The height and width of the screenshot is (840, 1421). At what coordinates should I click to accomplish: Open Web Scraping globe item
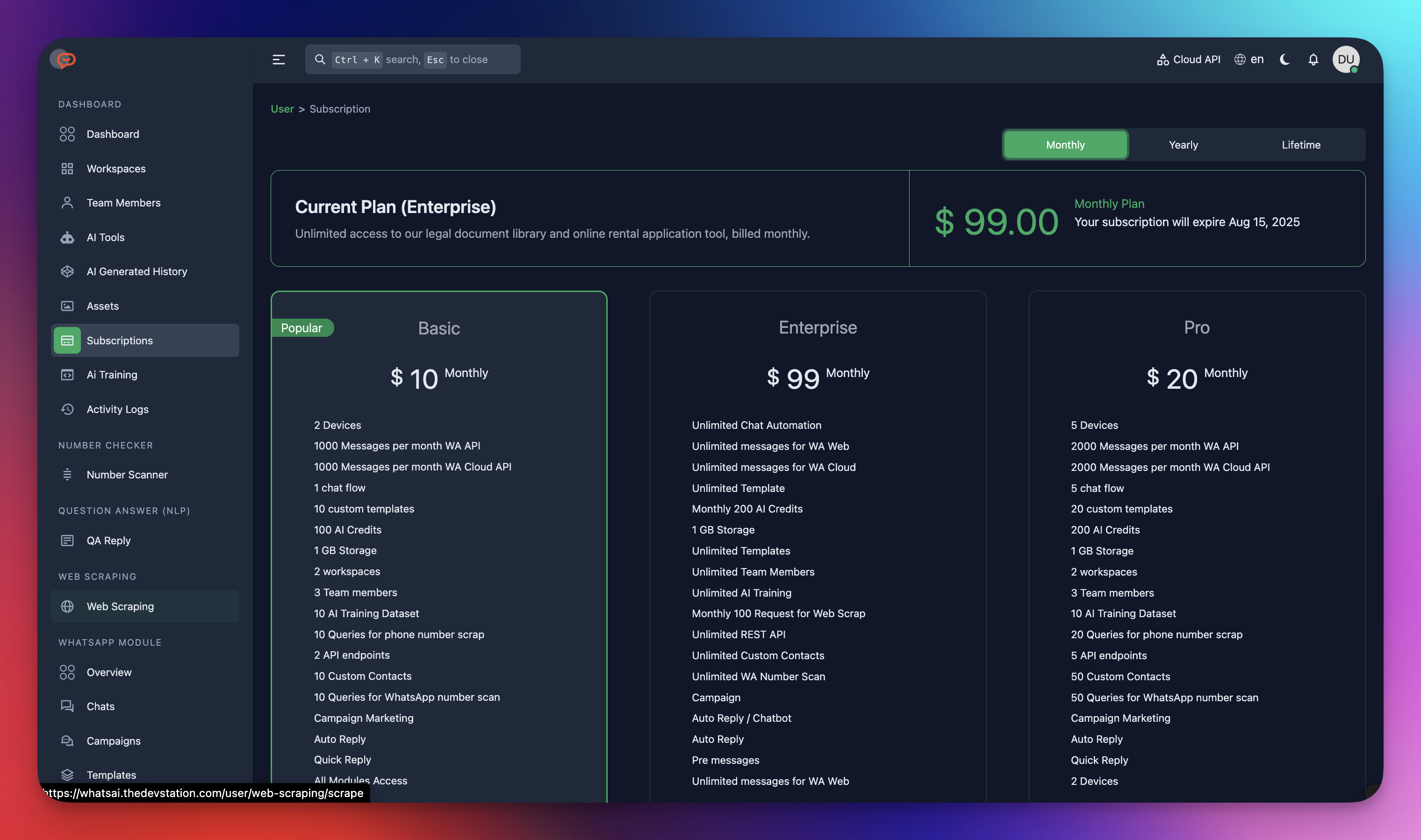120,606
